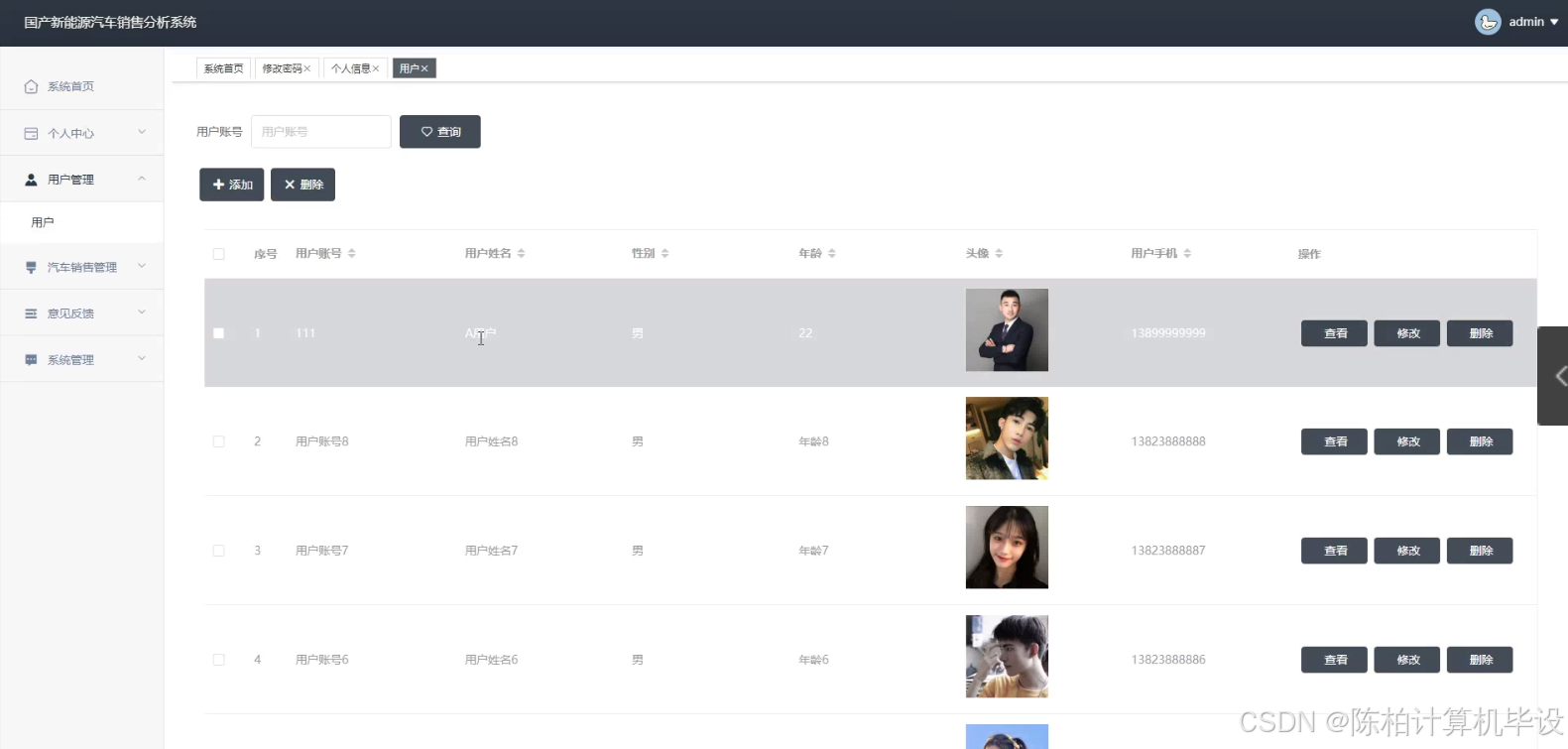This screenshot has height=749, width=1568.
Task: Click the 用户姓名6 cell
Action: tap(492, 660)
